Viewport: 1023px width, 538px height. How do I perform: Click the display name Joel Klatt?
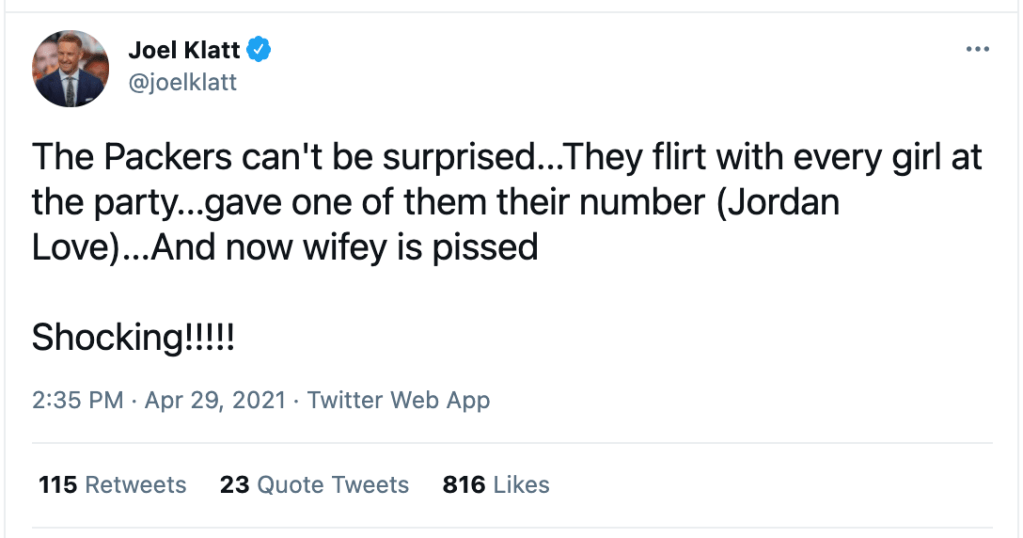coord(185,49)
